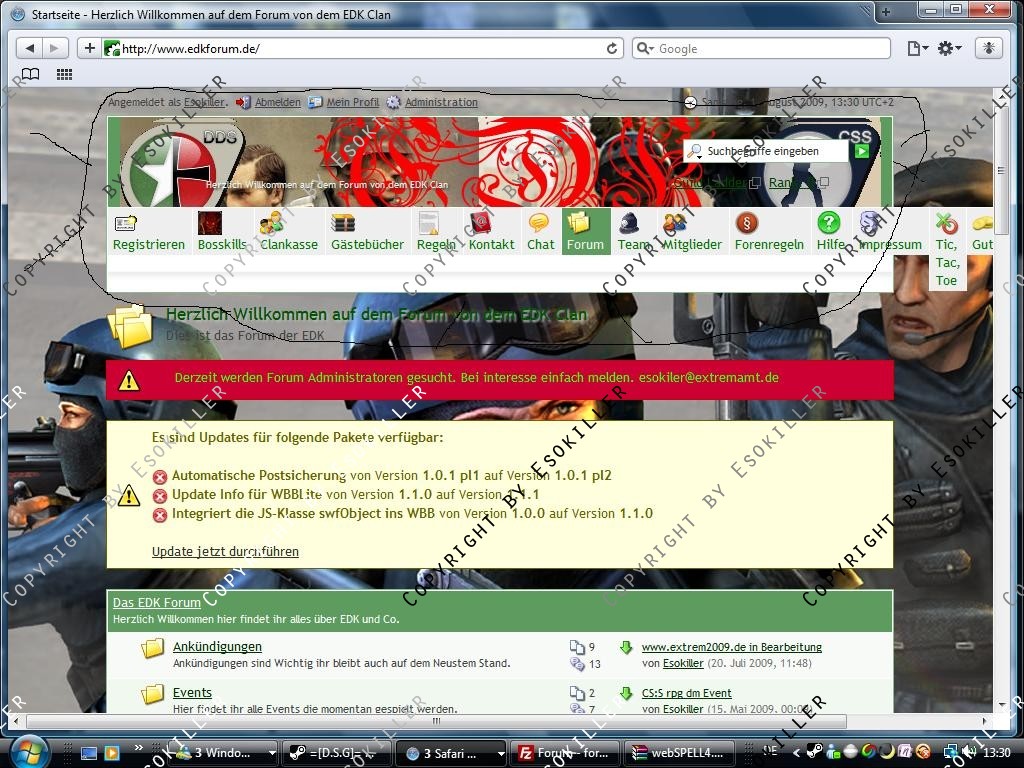The height and width of the screenshot is (768, 1024).
Task: Open the Hilfe question mark icon
Action: click(829, 223)
